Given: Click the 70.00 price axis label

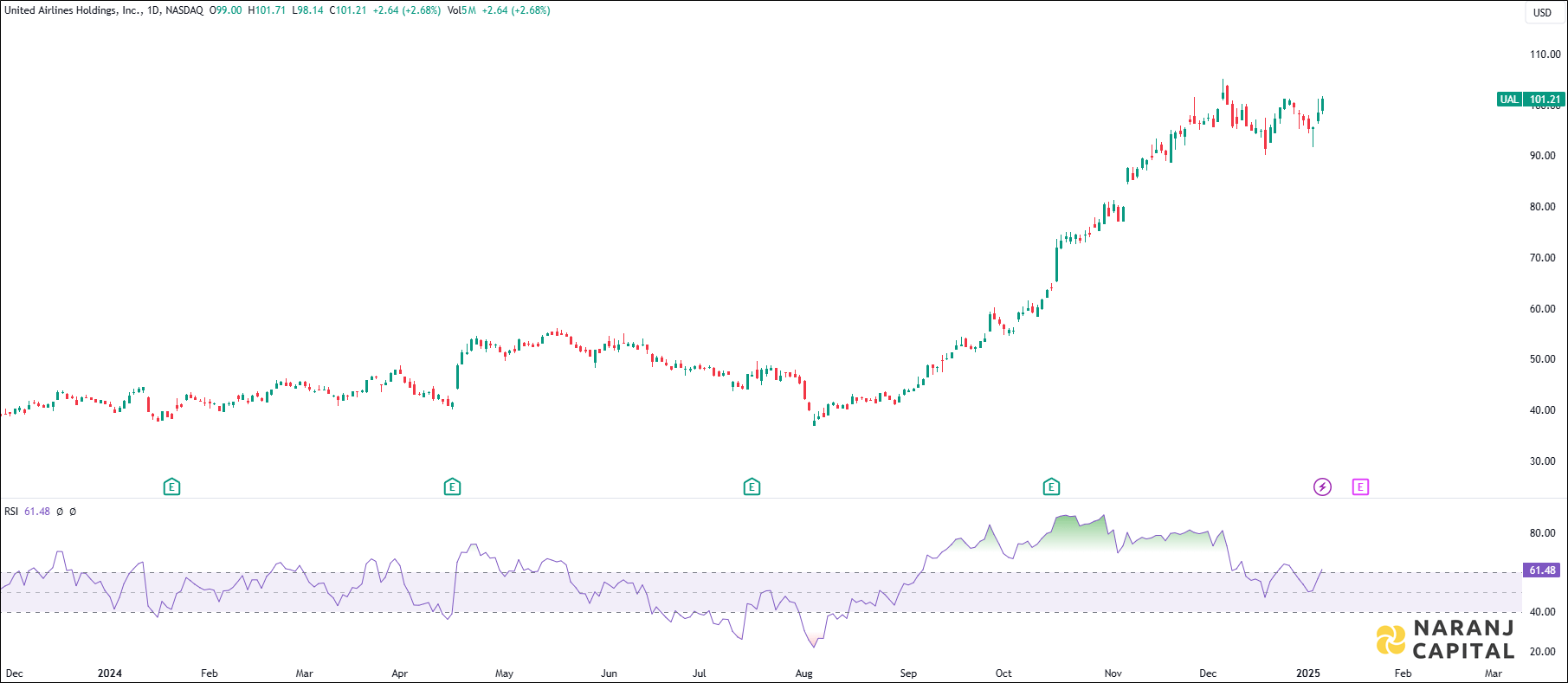Looking at the screenshot, I should coord(1542,258).
